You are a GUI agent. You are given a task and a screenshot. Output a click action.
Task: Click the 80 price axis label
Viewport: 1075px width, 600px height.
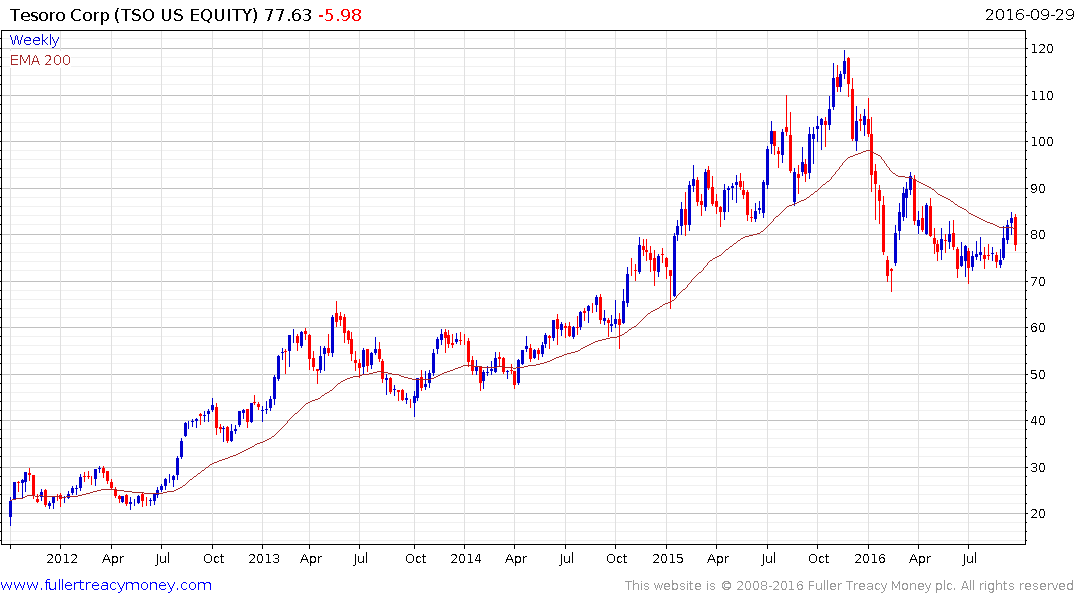(1038, 235)
